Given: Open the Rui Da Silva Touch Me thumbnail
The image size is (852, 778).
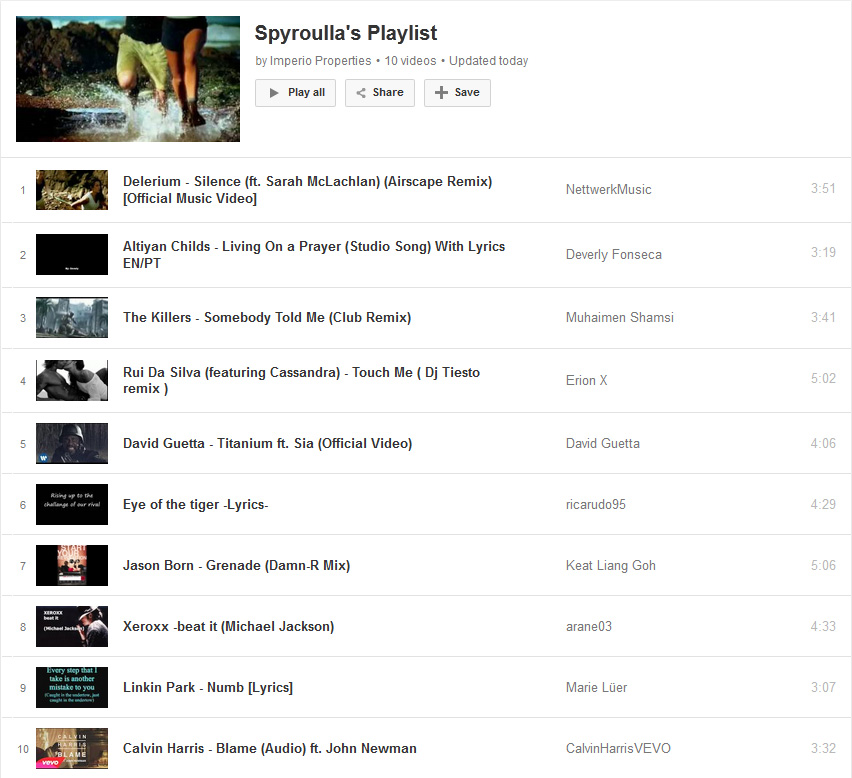Looking at the screenshot, I should click(72, 380).
